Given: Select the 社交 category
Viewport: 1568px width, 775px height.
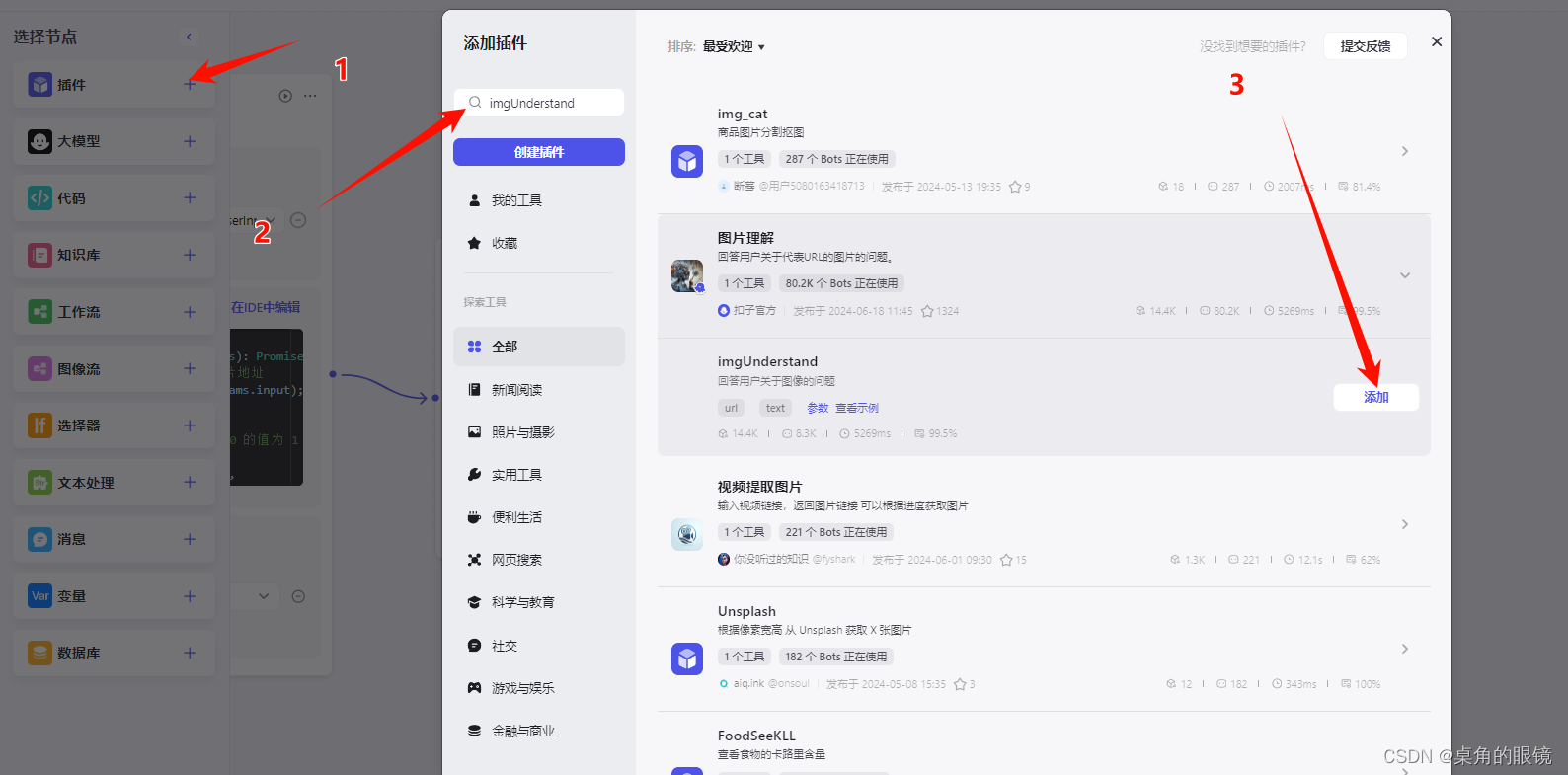Looking at the screenshot, I should [539, 646].
